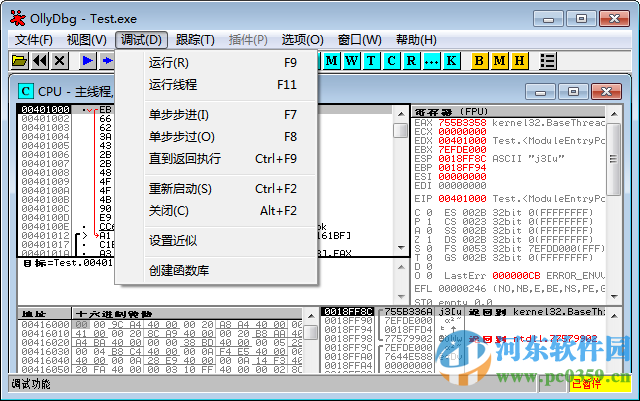Select address 00401012 in disassembly
This screenshot has height=401, width=640.
(45, 236)
